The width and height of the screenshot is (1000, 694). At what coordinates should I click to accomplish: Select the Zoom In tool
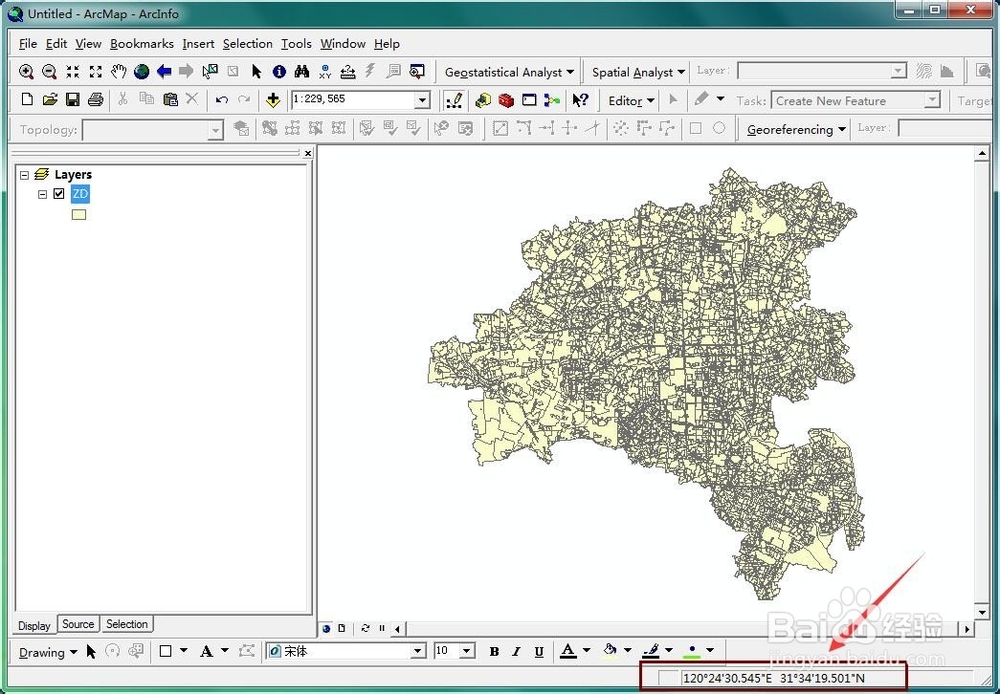26,71
